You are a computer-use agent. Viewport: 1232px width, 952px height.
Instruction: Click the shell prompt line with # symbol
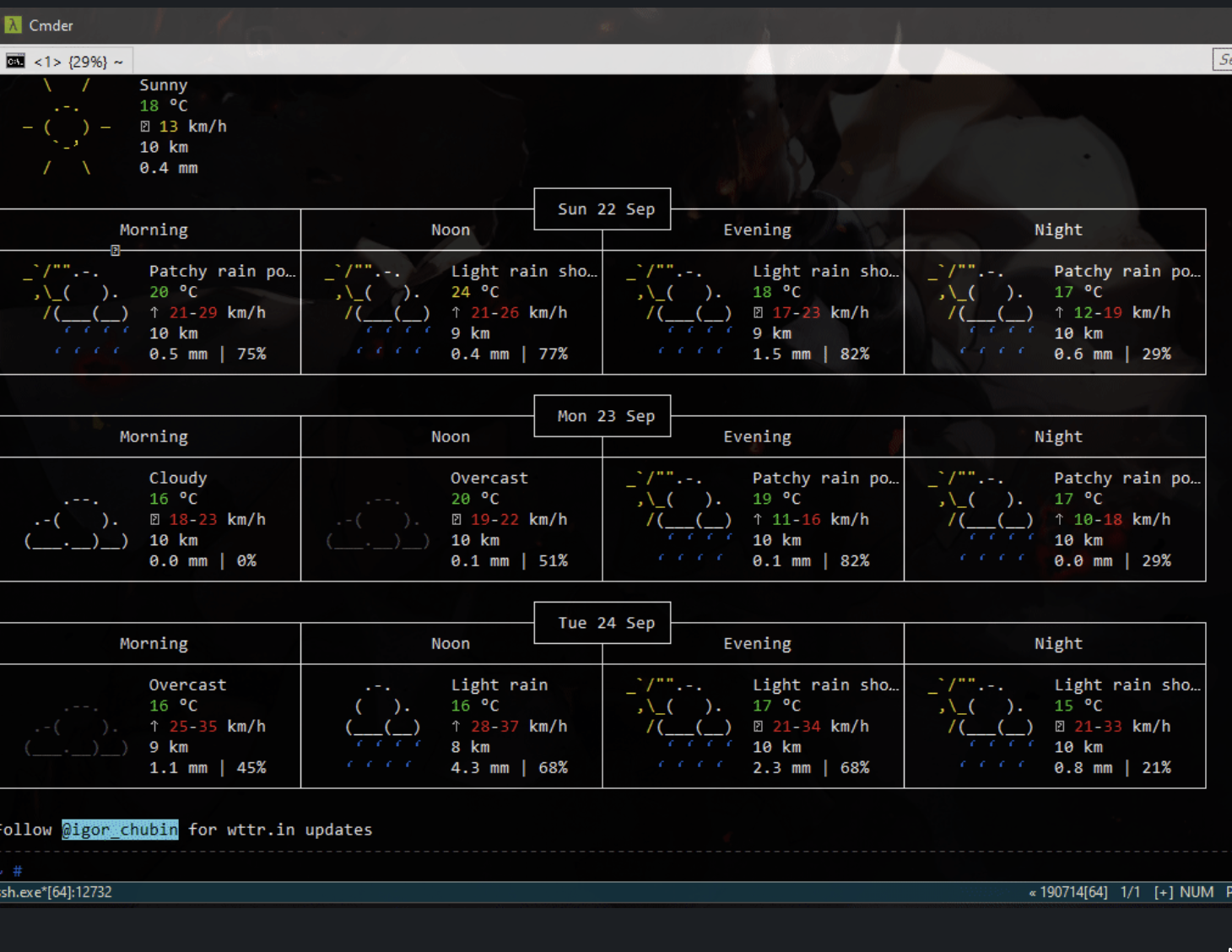17,870
